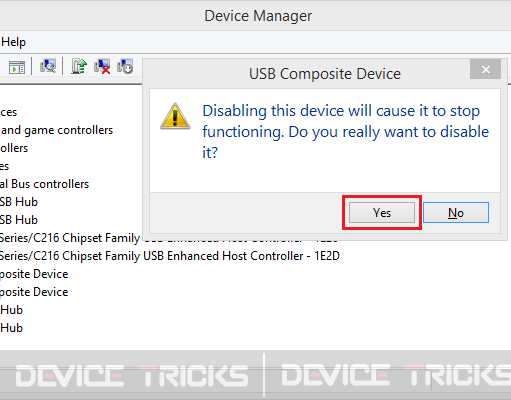This screenshot has width=511, height=400.
Task: Select the 'and game controllers' tree entry
Action: point(57,130)
